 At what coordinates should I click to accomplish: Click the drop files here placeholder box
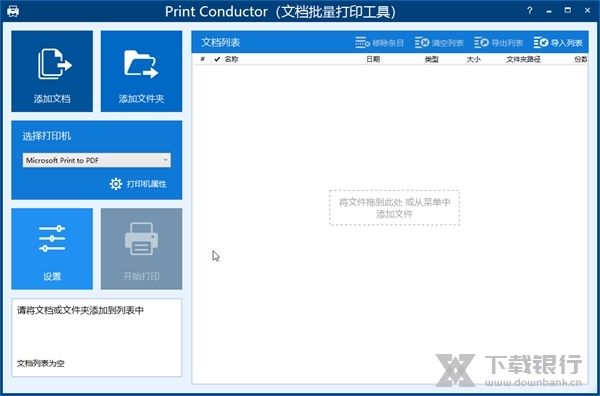[394, 208]
